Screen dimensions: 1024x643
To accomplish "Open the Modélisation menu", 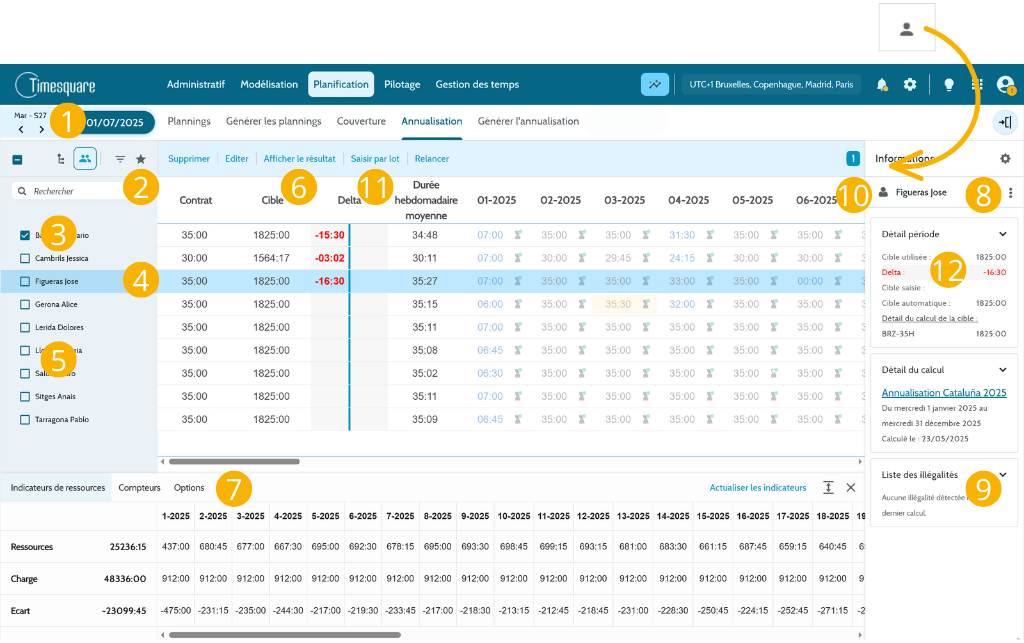I will pos(269,84).
